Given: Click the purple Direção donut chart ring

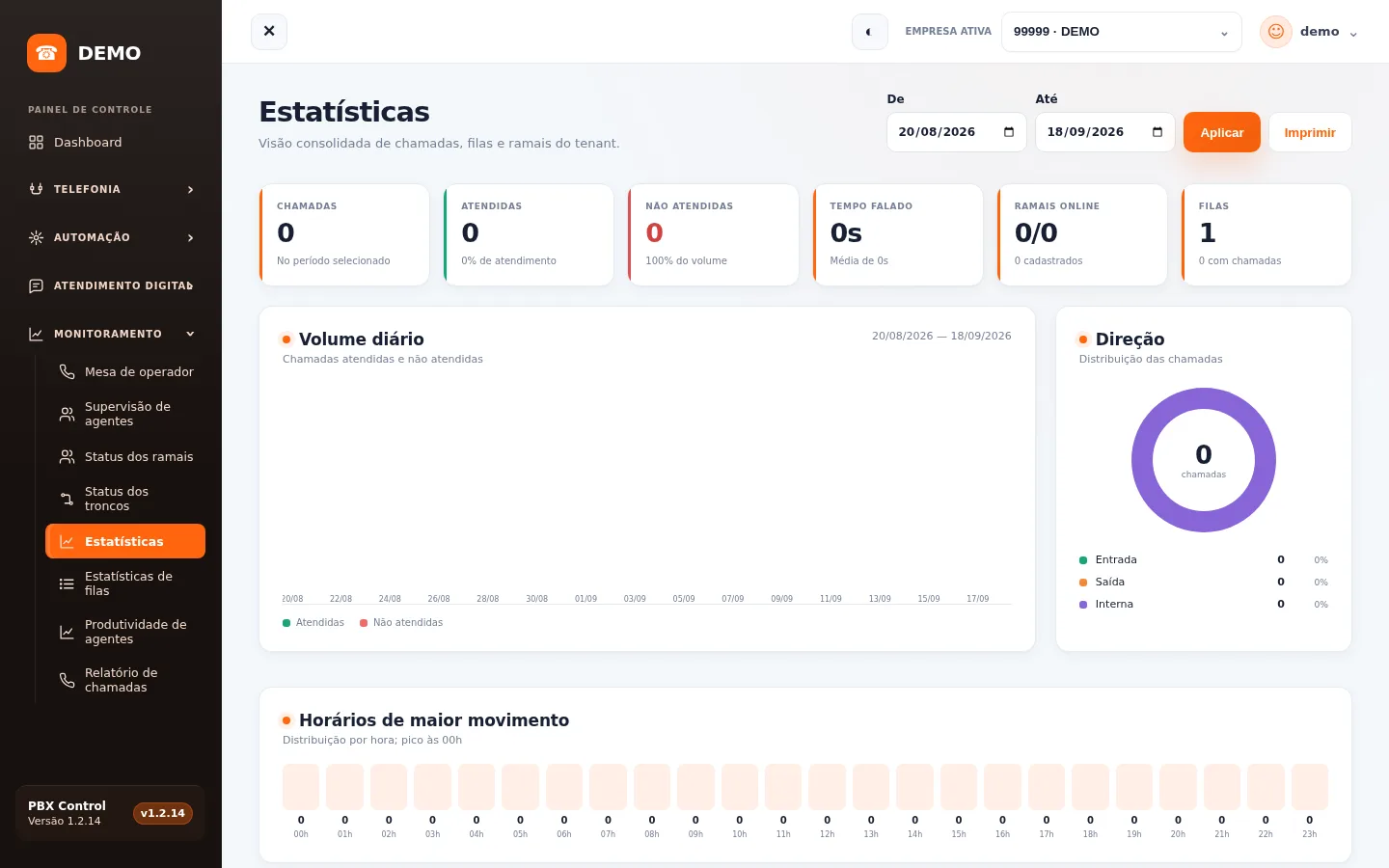Looking at the screenshot, I should click(x=1142, y=460).
